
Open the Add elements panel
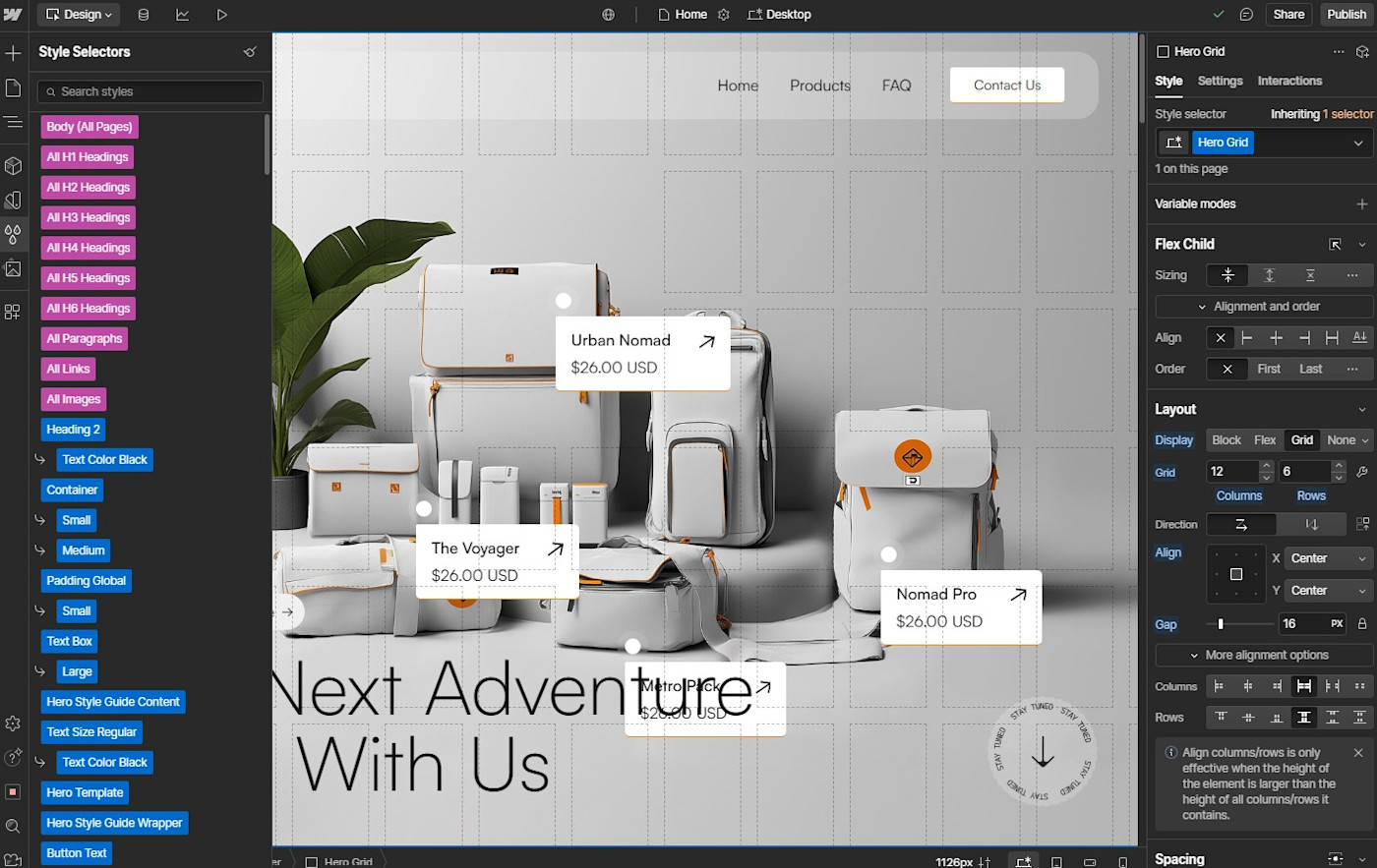[13, 53]
